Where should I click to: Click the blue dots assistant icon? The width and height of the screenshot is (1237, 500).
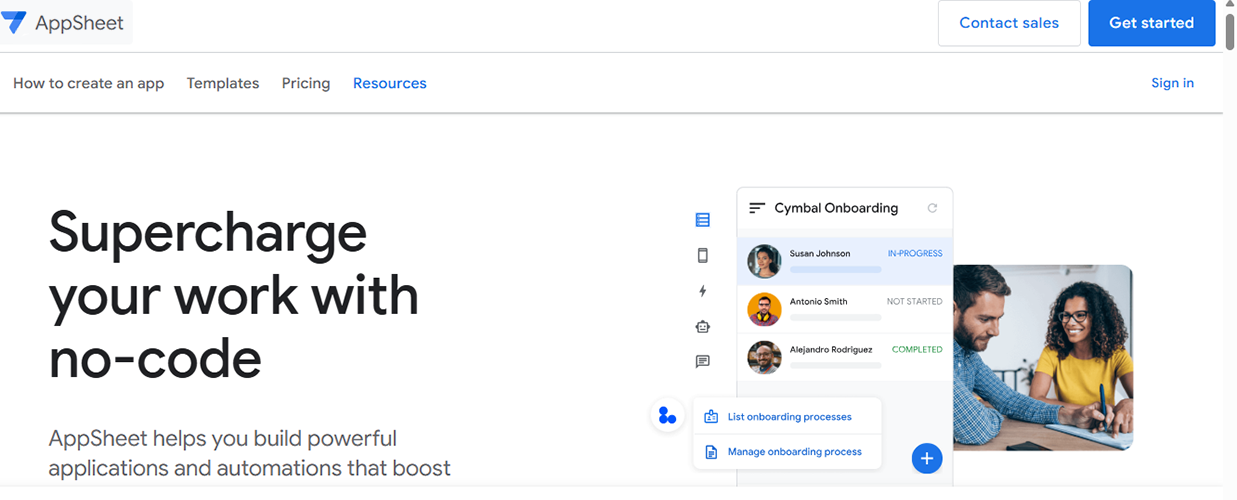667,415
